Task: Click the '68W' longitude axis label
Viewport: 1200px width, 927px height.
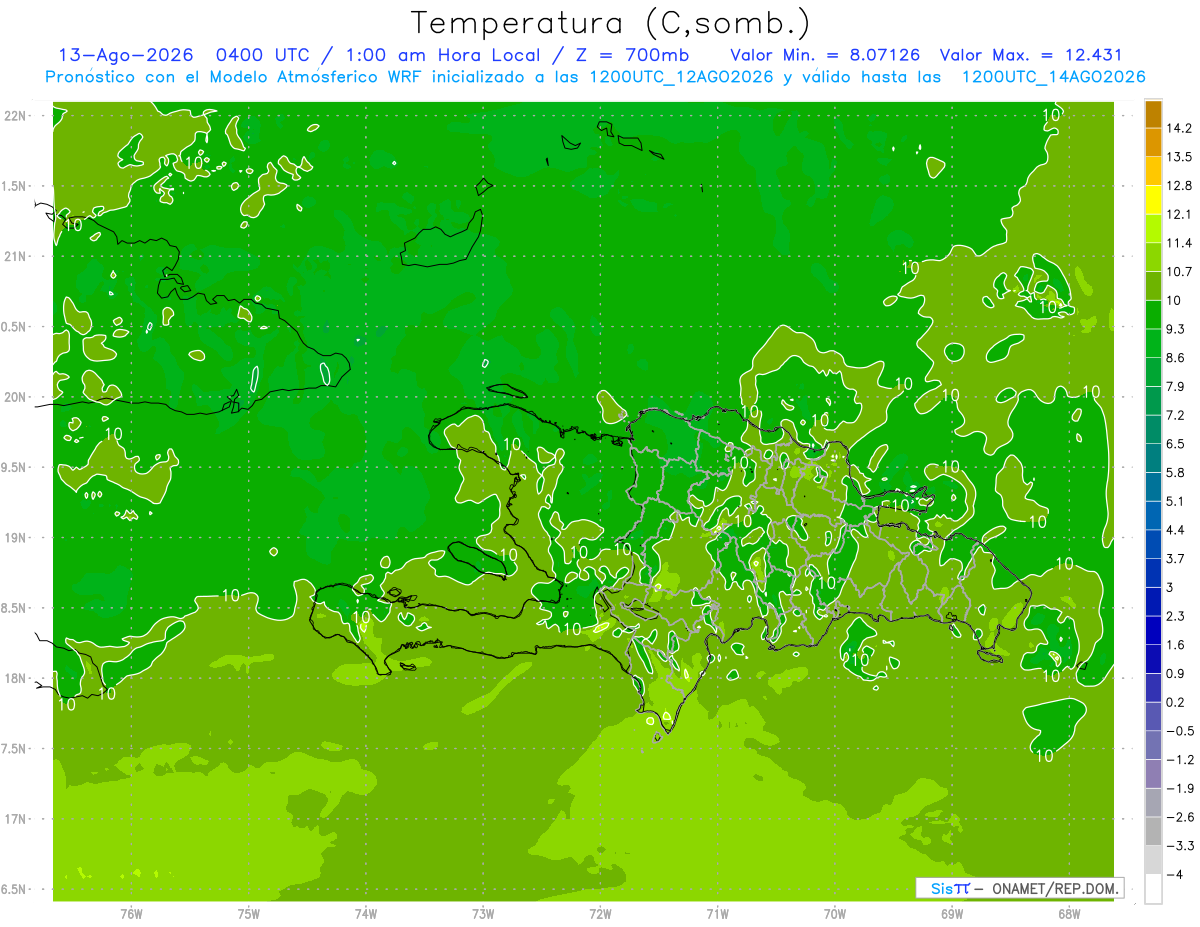Action: click(1069, 913)
